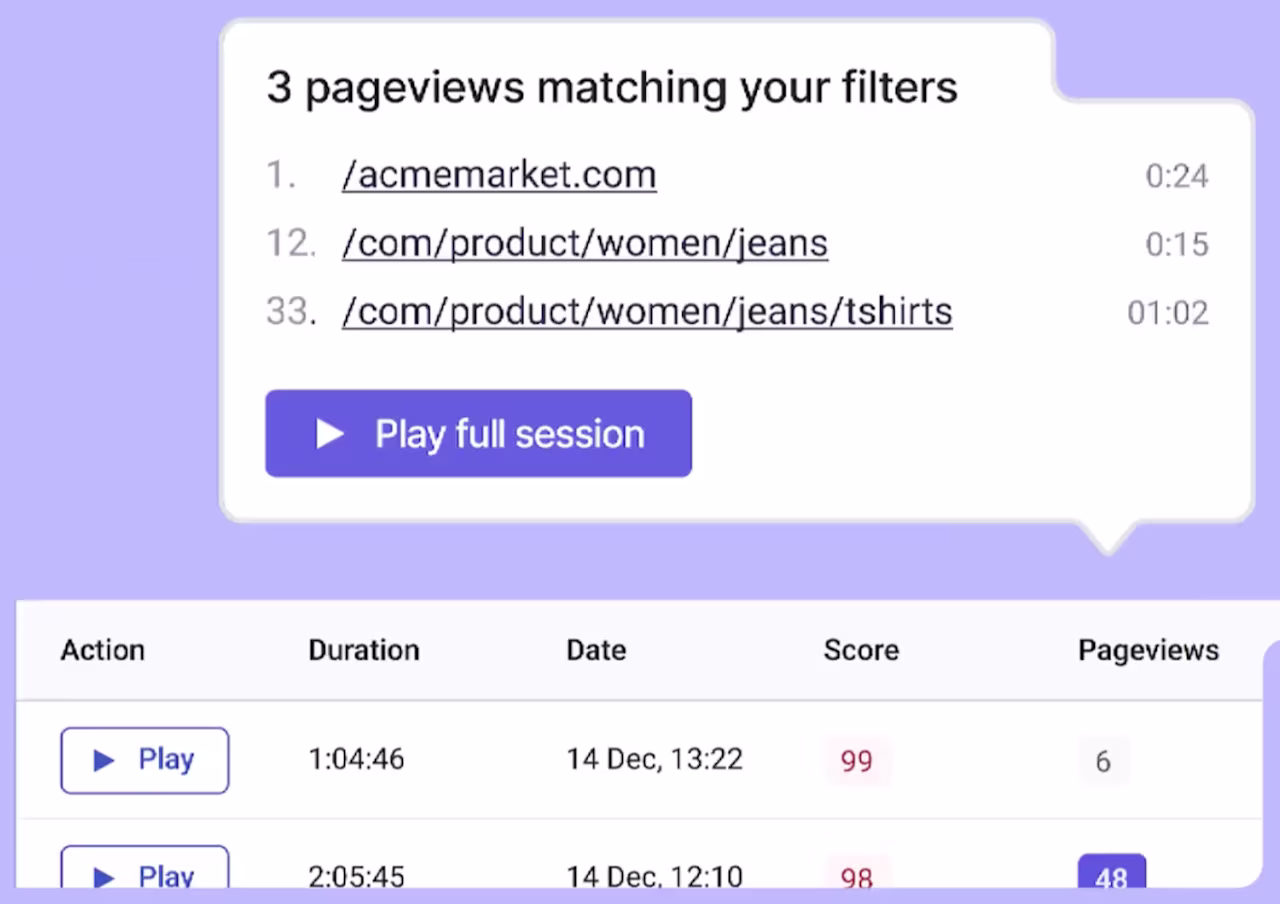
Task: Sort by the Duration column header
Action: [364, 650]
